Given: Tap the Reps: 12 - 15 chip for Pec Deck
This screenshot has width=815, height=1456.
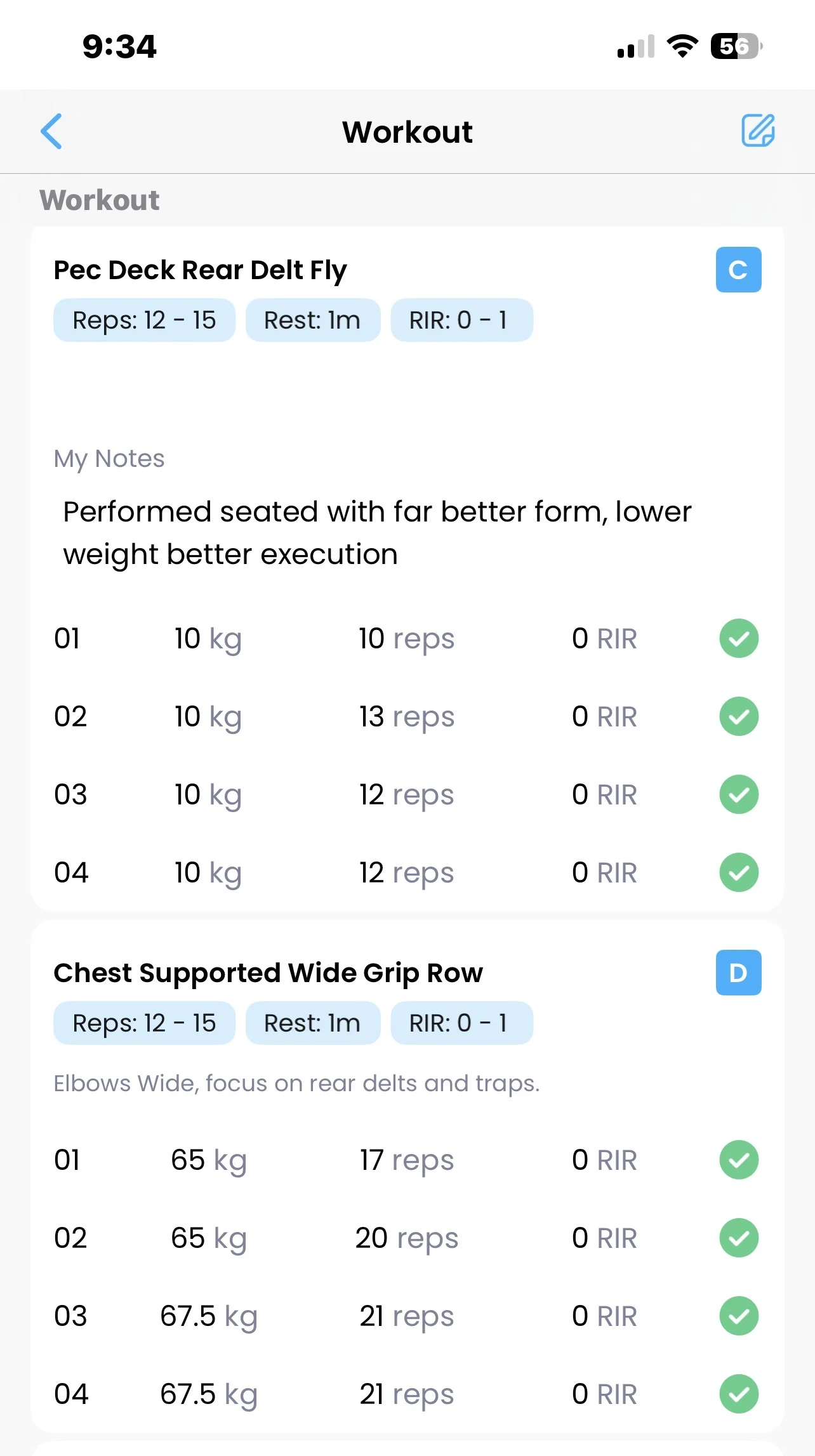Looking at the screenshot, I should tap(144, 320).
